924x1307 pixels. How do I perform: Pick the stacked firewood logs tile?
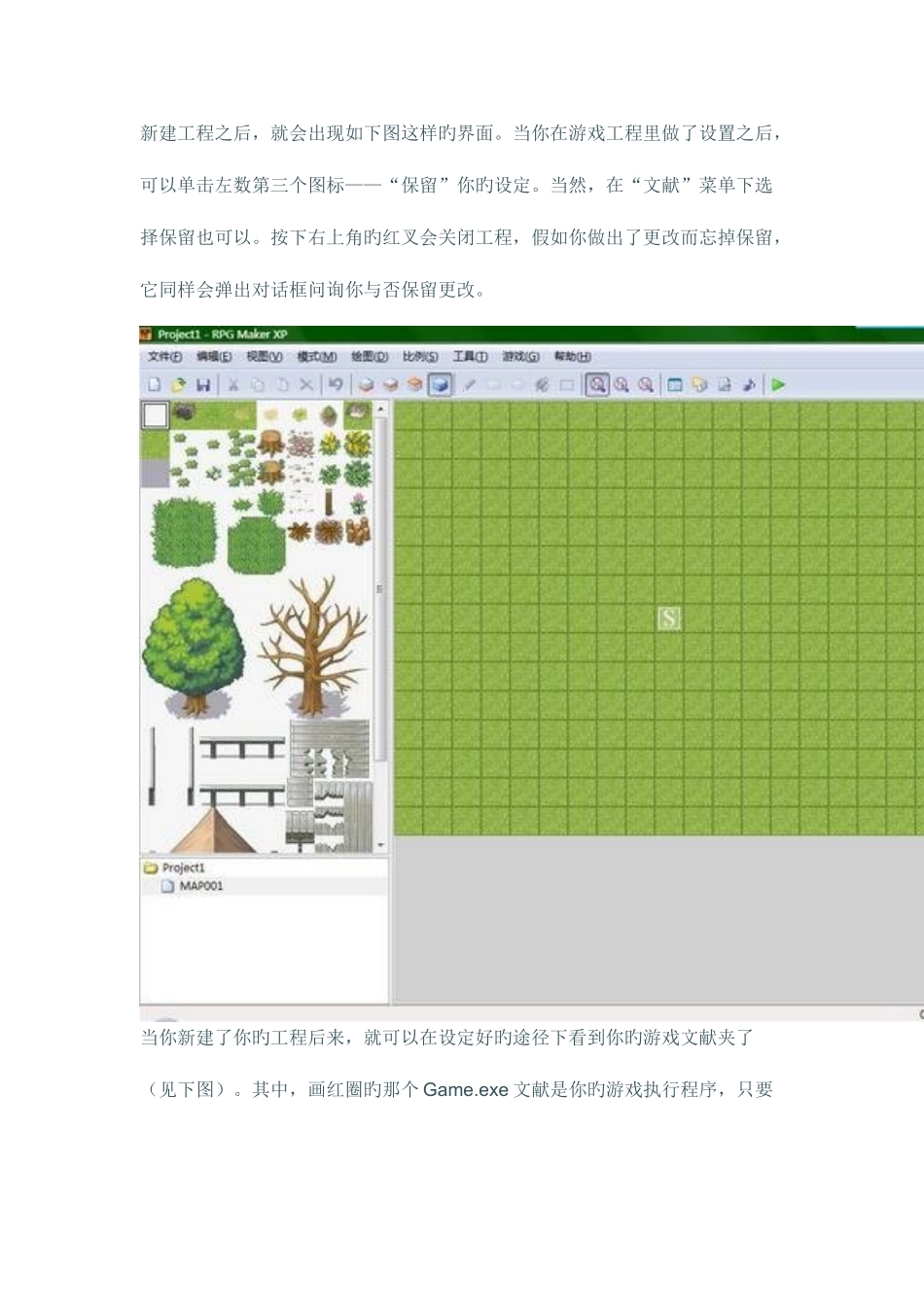point(358,531)
